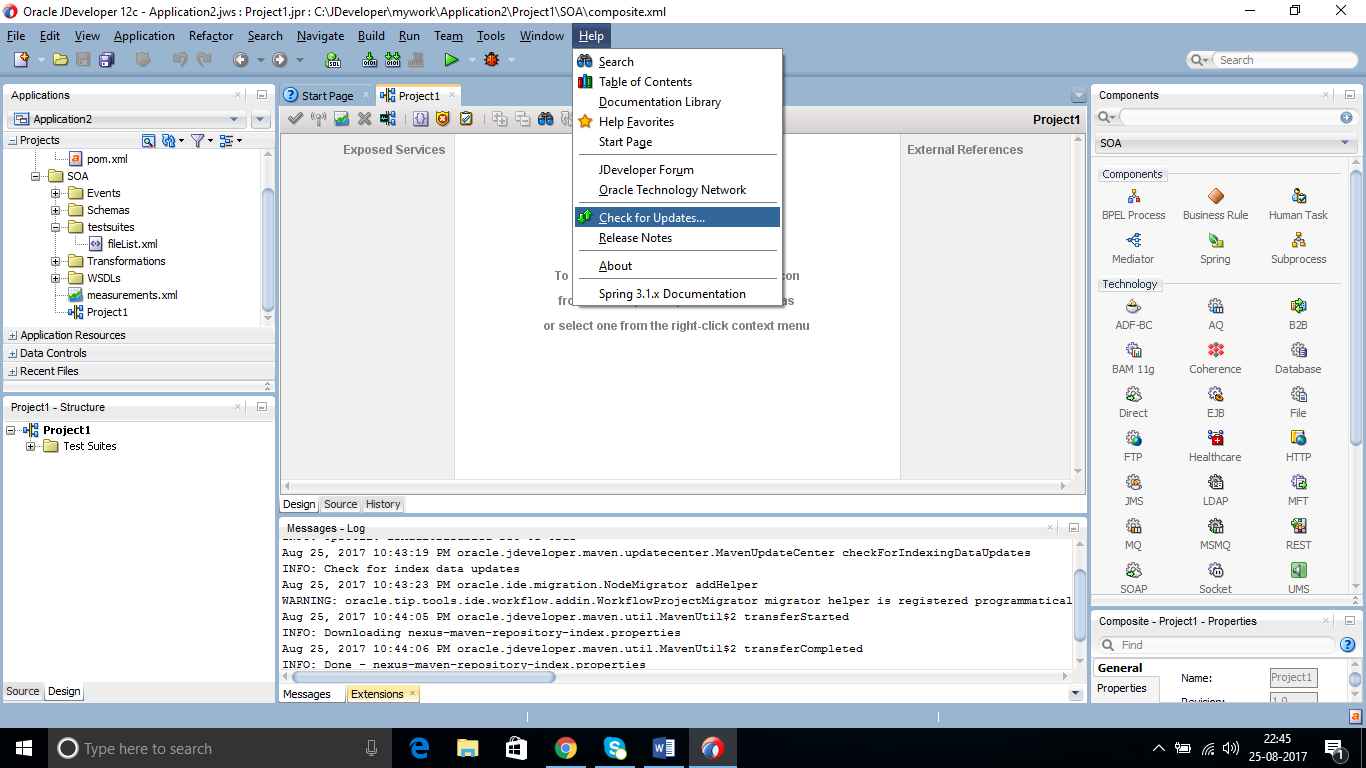Select the Database technology adapter

[x=1298, y=354]
